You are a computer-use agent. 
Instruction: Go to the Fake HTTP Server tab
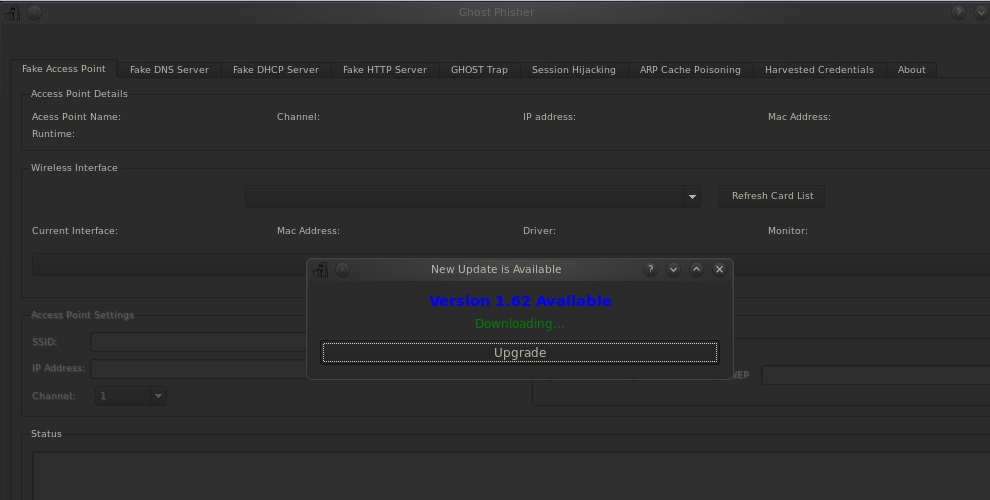tap(384, 70)
